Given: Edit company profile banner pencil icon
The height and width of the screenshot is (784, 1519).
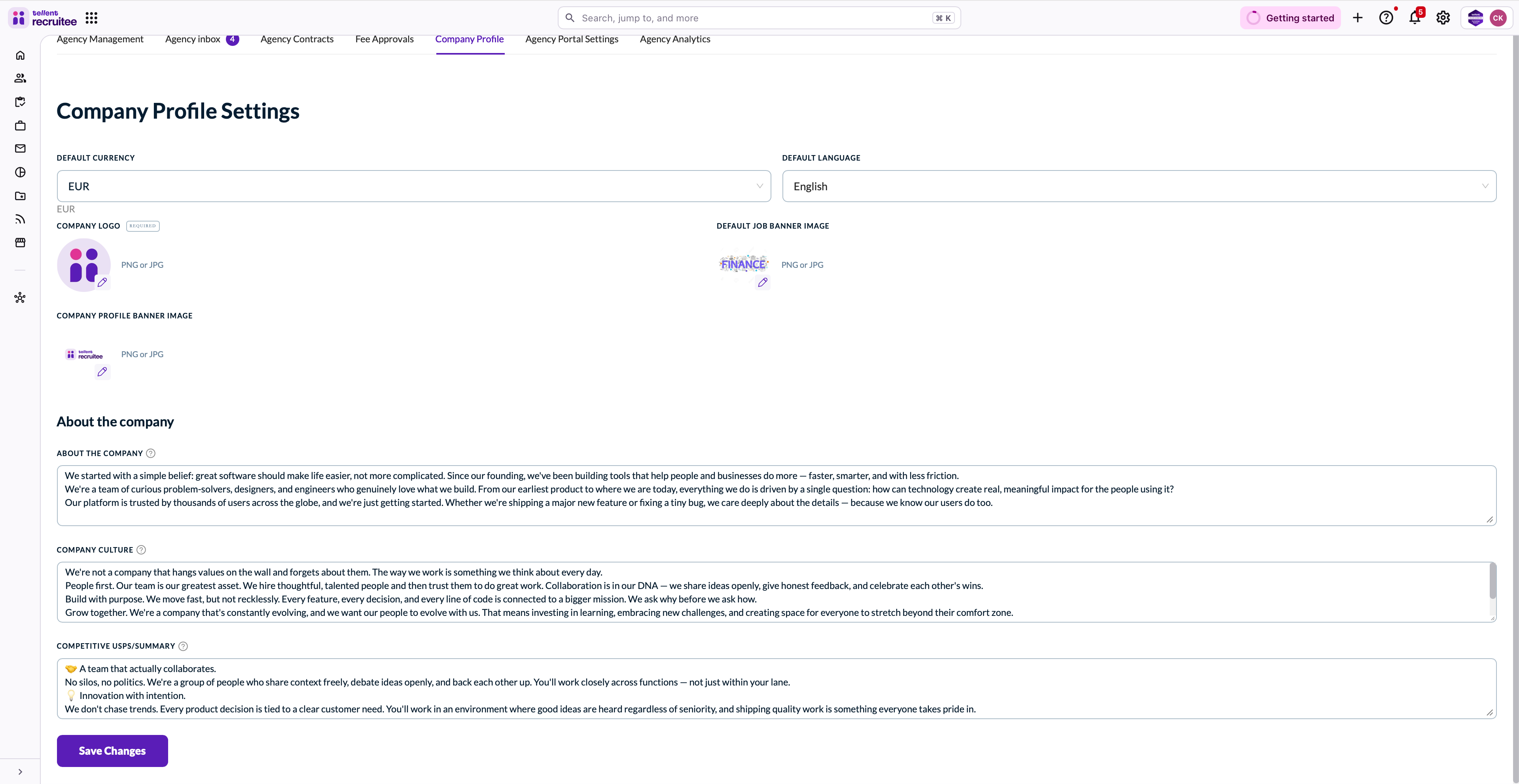Looking at the screenshot, I should coord(102,372).
